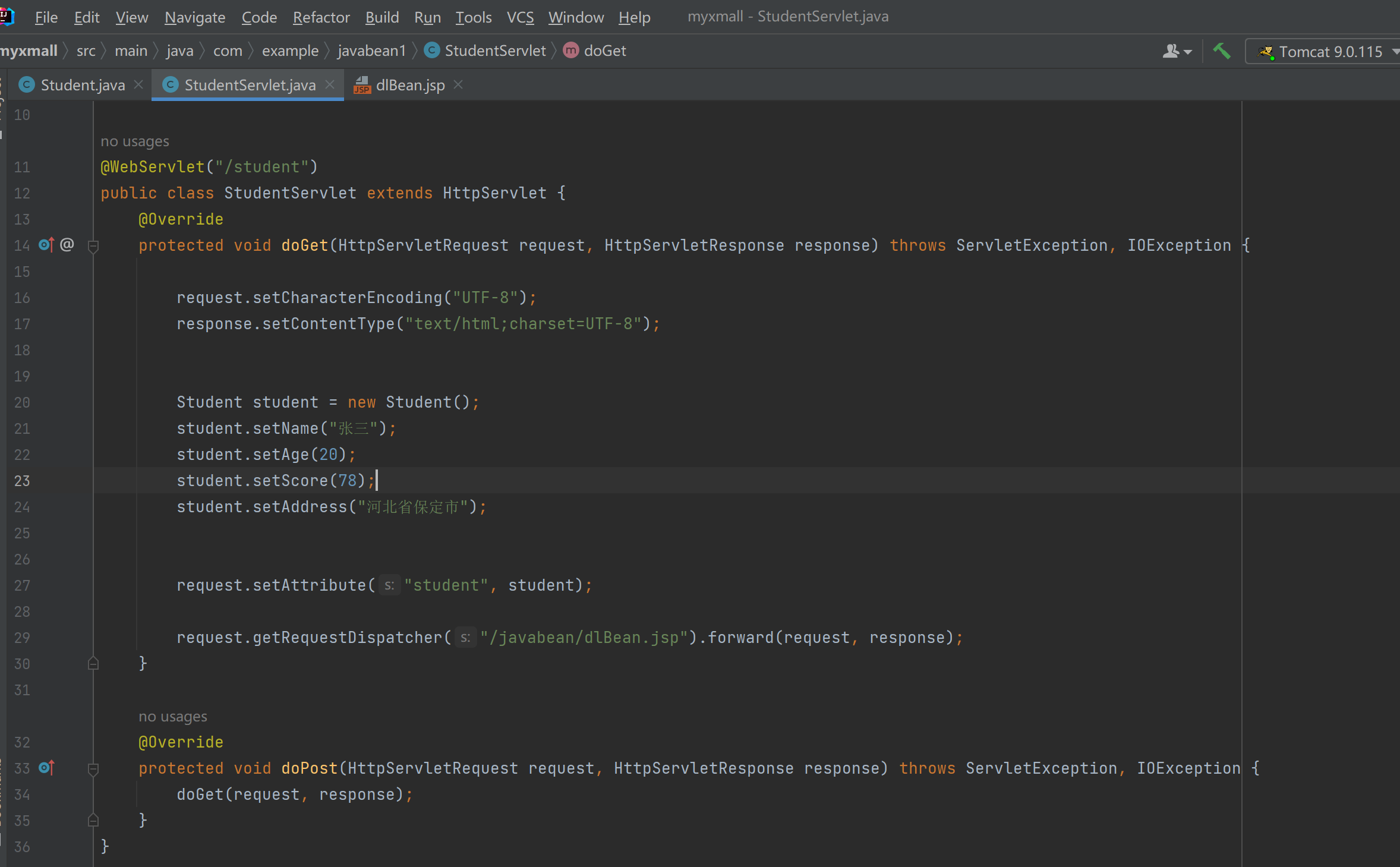Click the override gutter icon on line 14

(x=46, y=244)
